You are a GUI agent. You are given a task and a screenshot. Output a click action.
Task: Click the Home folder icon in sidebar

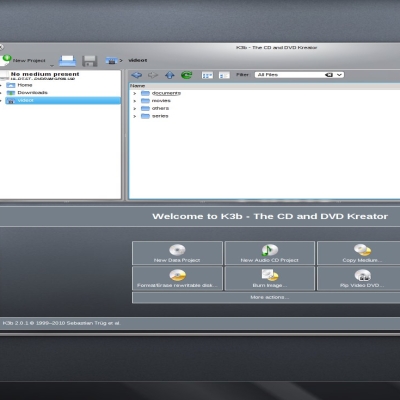(11, 85)
